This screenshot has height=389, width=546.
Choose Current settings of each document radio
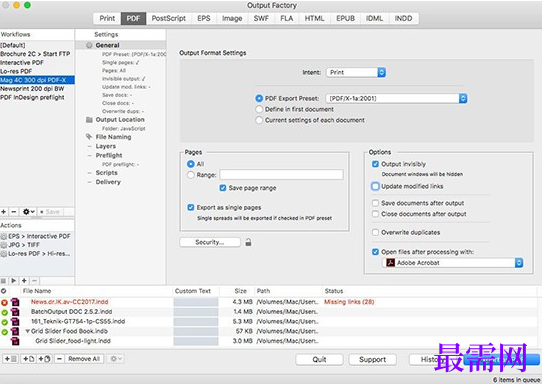[x=259, y=120]
